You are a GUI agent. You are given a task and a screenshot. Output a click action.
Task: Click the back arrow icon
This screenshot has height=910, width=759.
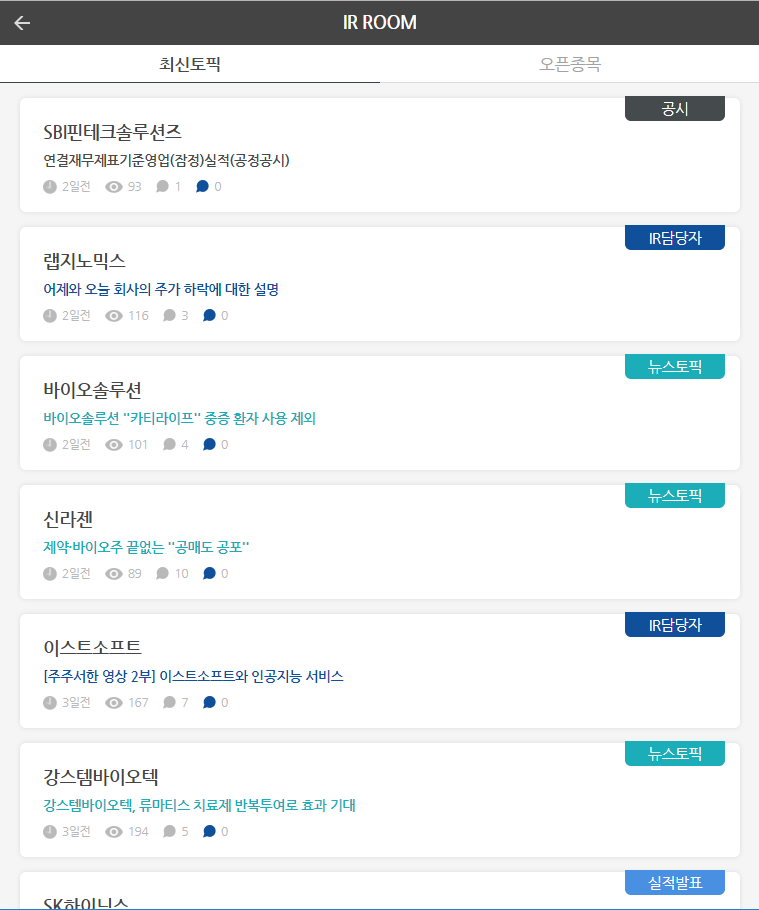[x=22, y=23]
